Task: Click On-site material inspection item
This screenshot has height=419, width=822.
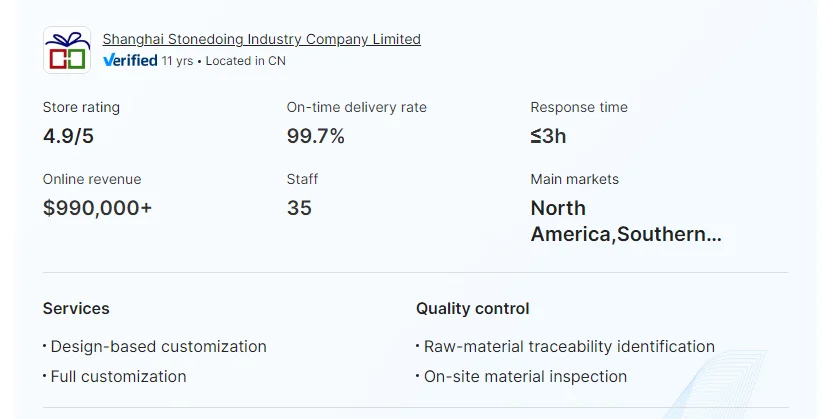Action: [x=525, y=377]
